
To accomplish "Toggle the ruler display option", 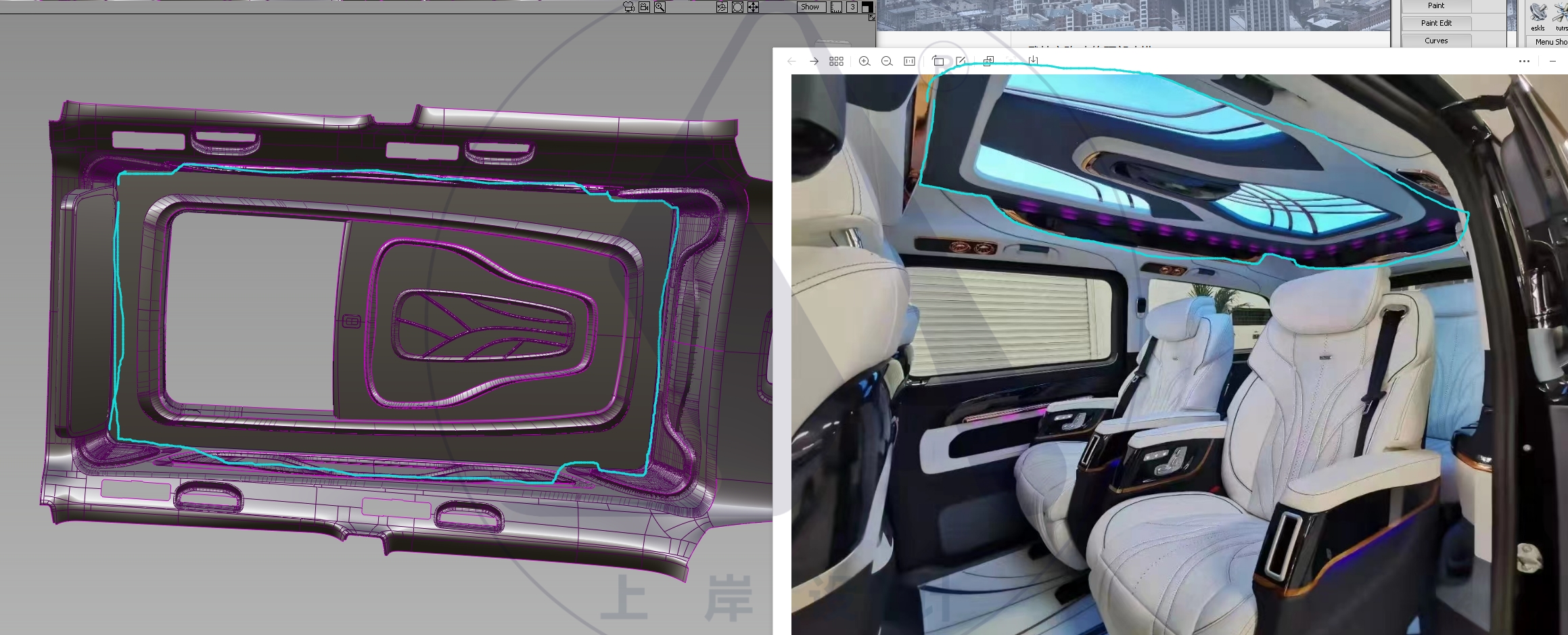I will [x=836, y=7].
